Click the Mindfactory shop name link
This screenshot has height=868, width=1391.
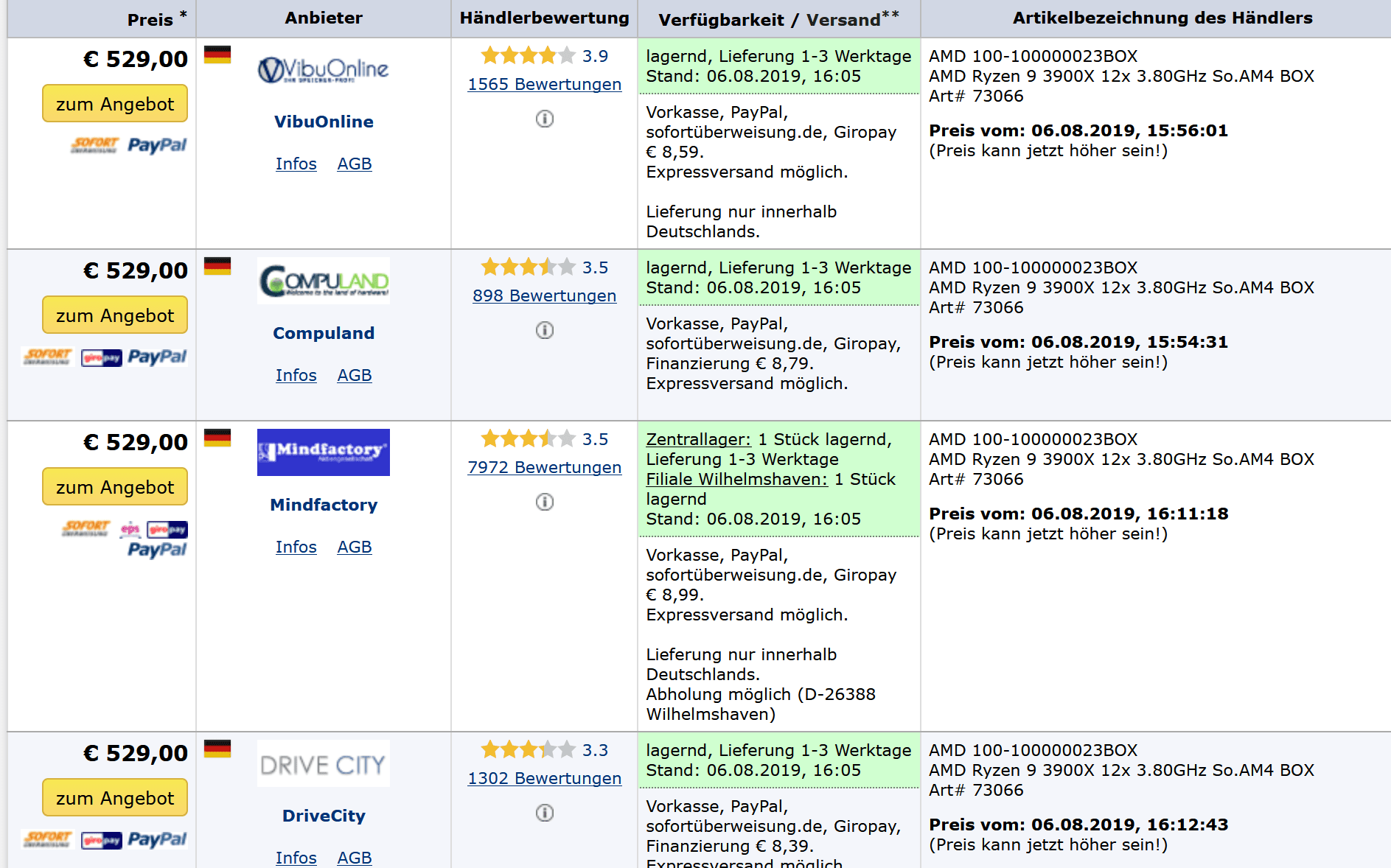(324, 505)
